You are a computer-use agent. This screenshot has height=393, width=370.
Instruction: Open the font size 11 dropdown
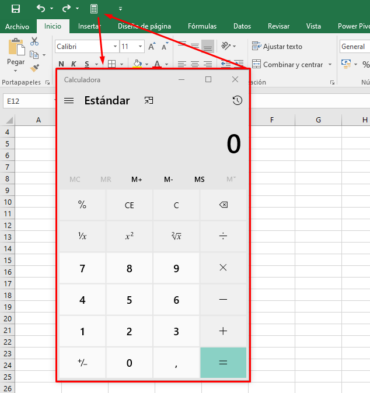pyautogui.click(x=140, y=46)
